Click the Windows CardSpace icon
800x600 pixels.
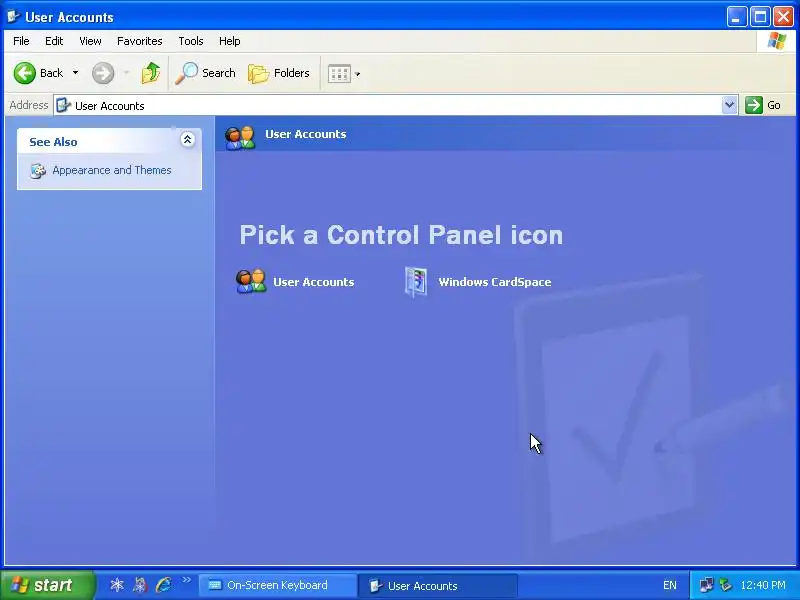416,282
